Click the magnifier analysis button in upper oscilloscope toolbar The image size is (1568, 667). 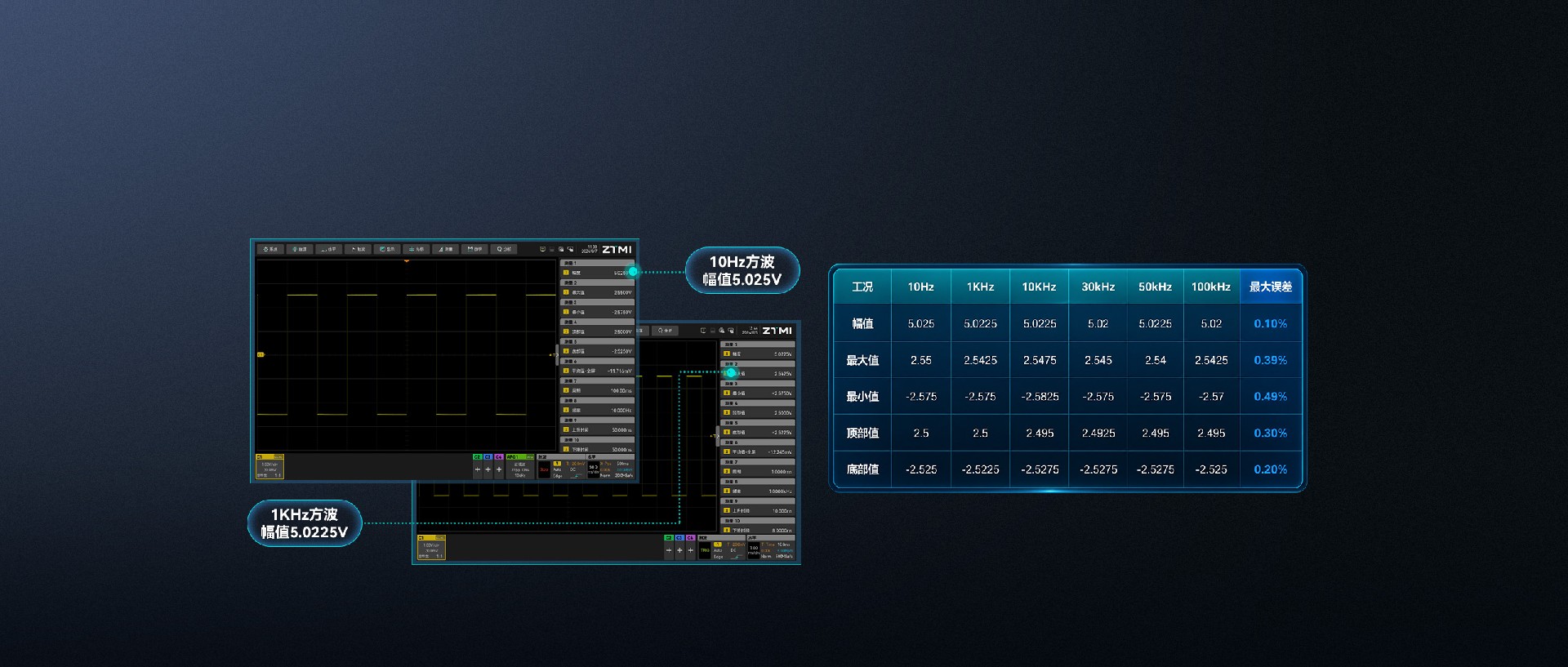[504, 249]
